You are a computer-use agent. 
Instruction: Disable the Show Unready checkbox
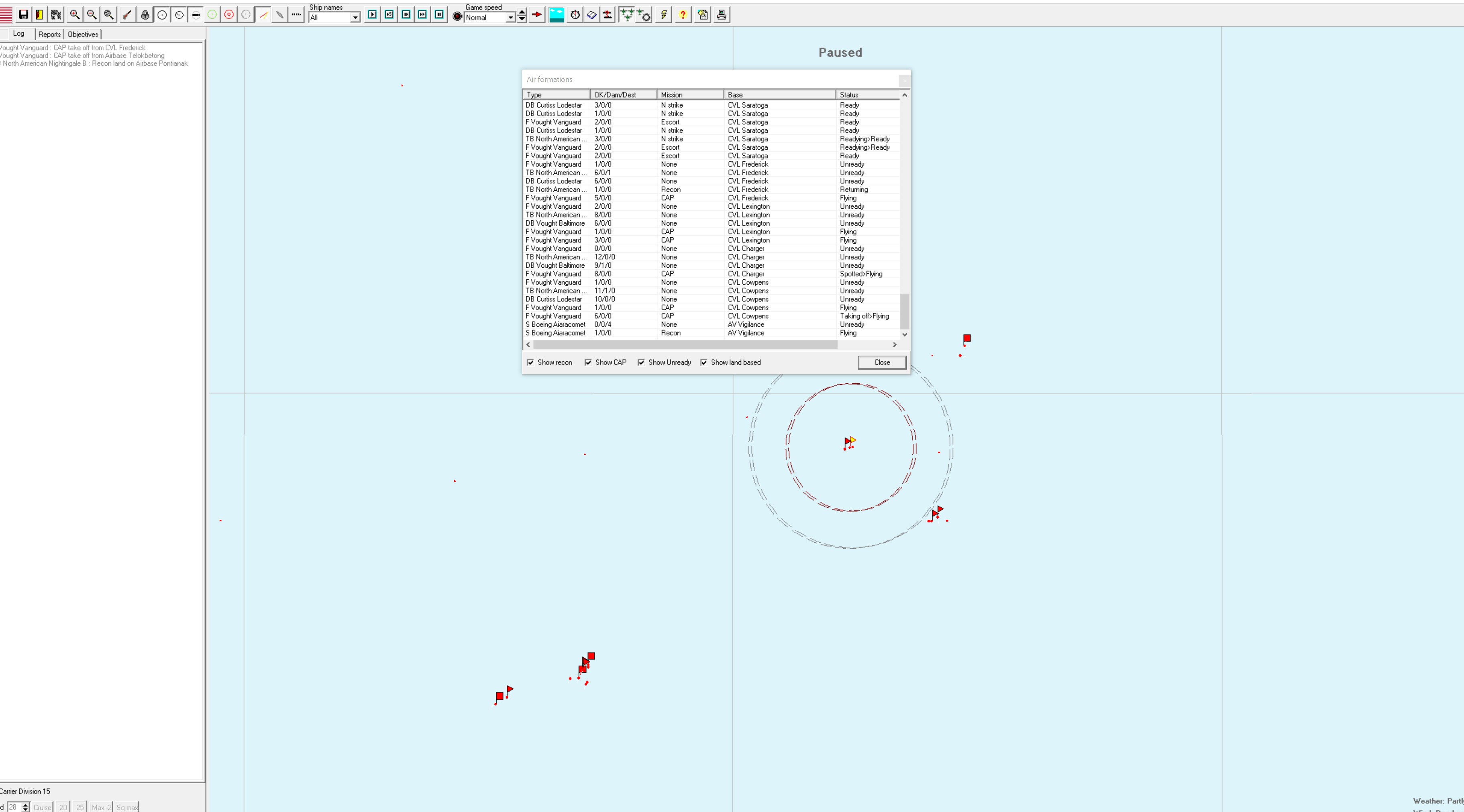tap(641, 362)
